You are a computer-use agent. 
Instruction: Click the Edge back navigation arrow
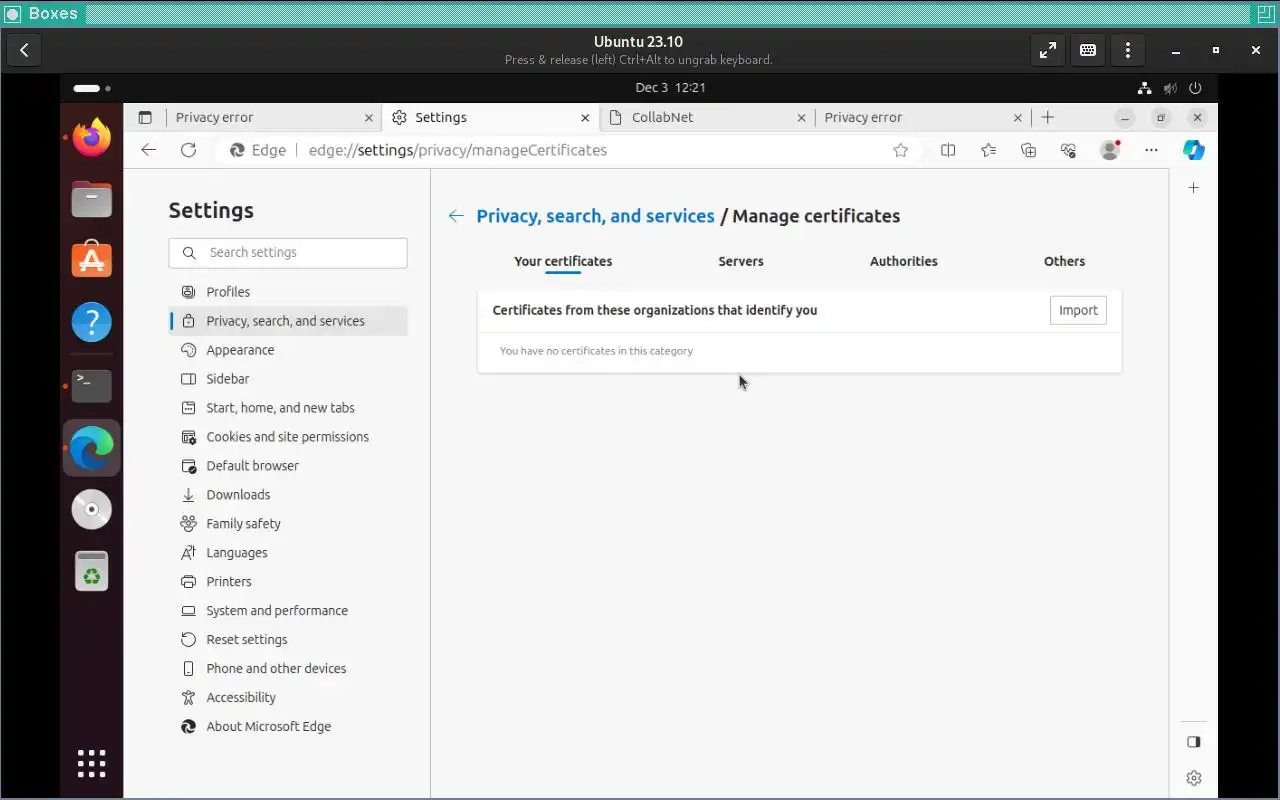pyautogui.click(x=149, y=150)
